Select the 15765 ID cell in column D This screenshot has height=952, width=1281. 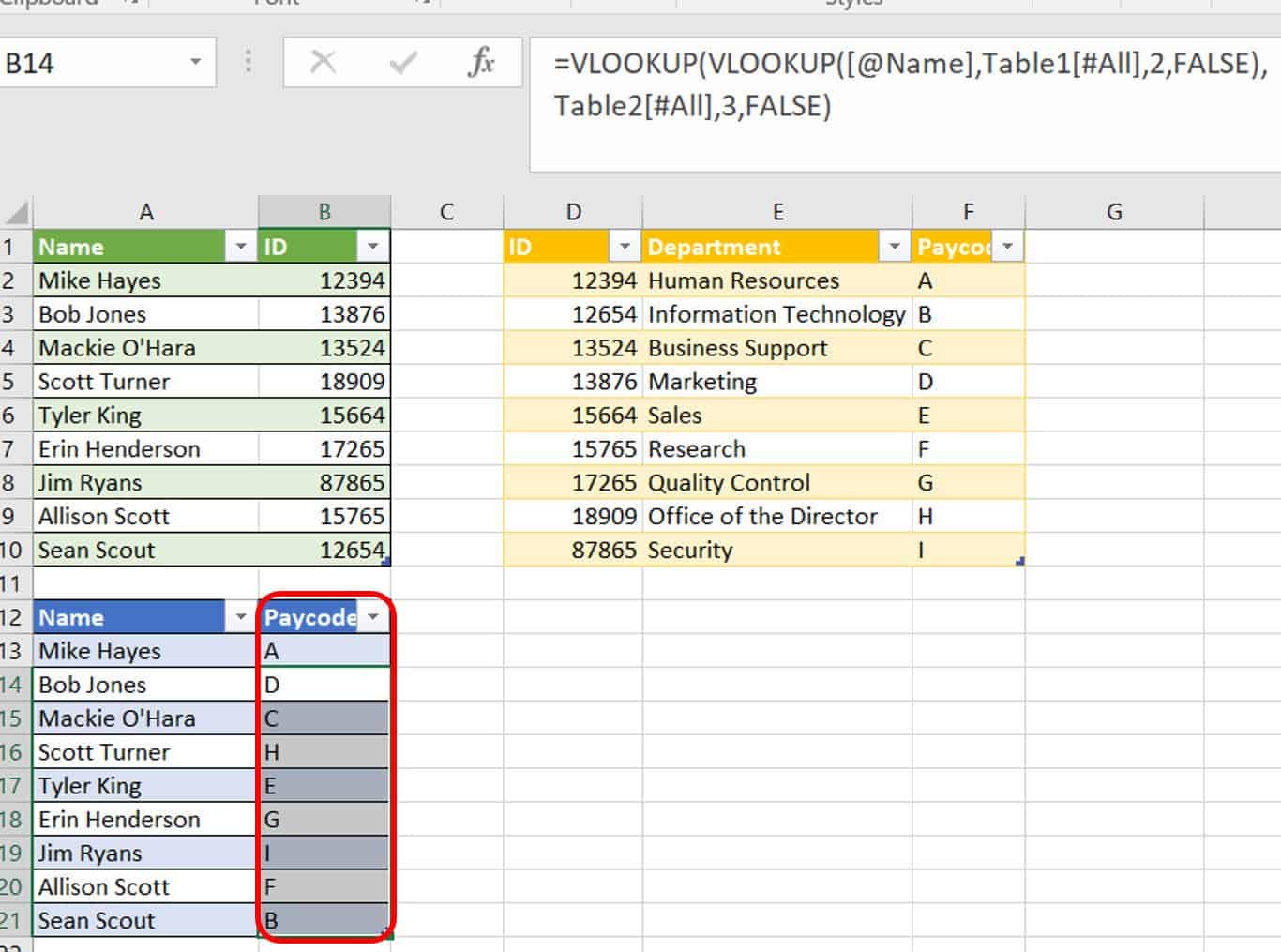[573, 449]
